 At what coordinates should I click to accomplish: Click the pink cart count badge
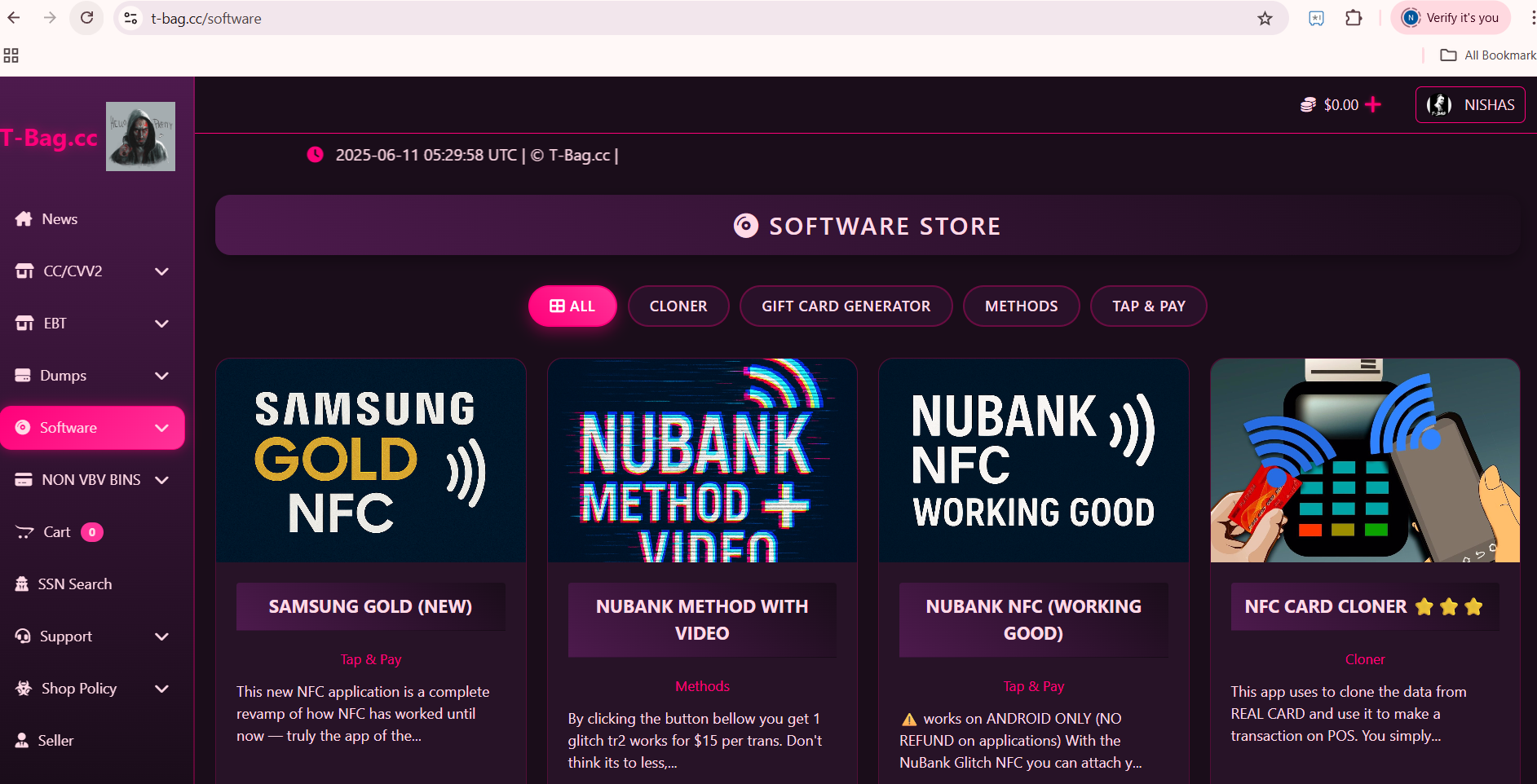click(x=92, y=532)
